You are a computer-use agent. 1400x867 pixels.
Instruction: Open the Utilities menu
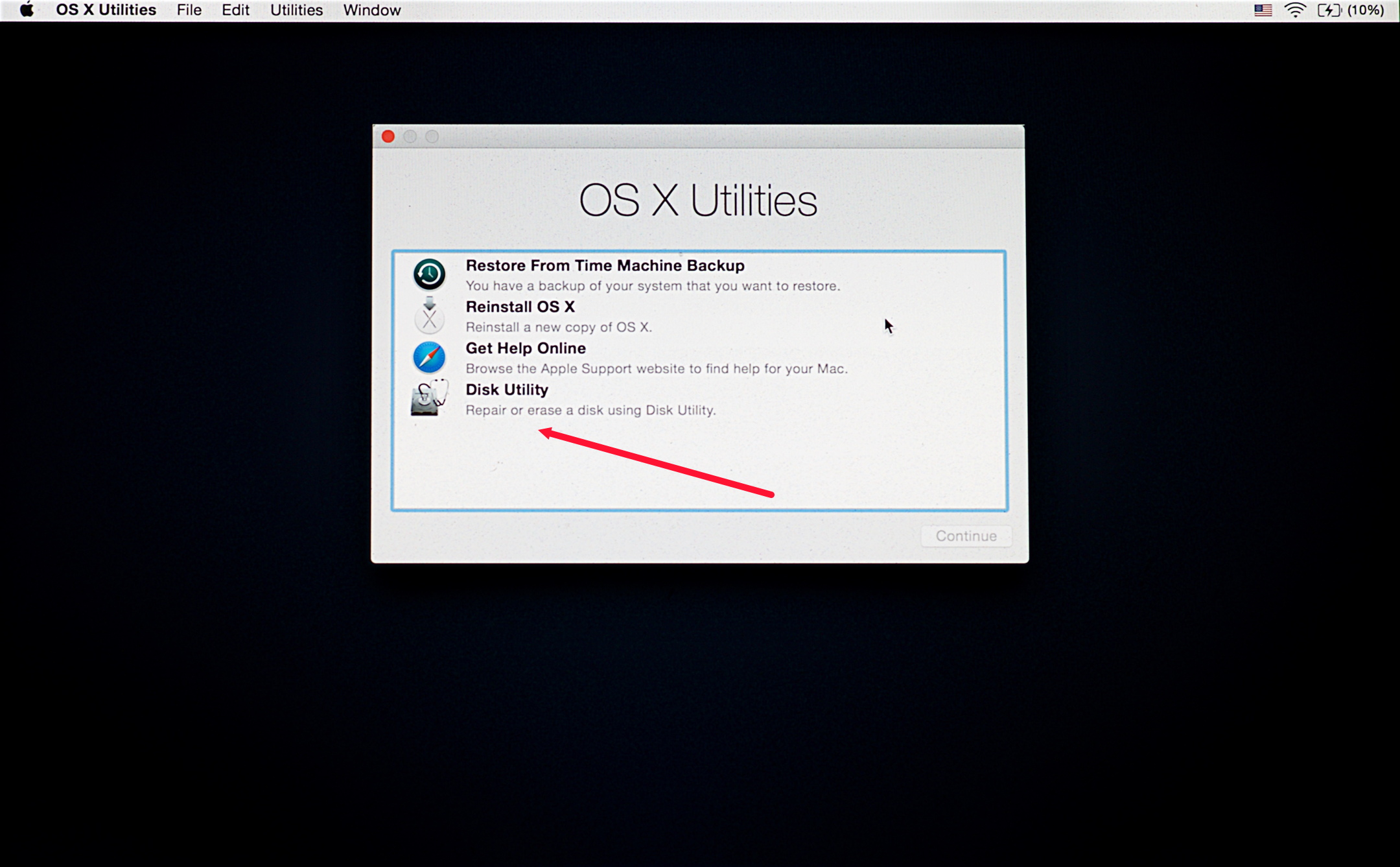click(296, 10)
